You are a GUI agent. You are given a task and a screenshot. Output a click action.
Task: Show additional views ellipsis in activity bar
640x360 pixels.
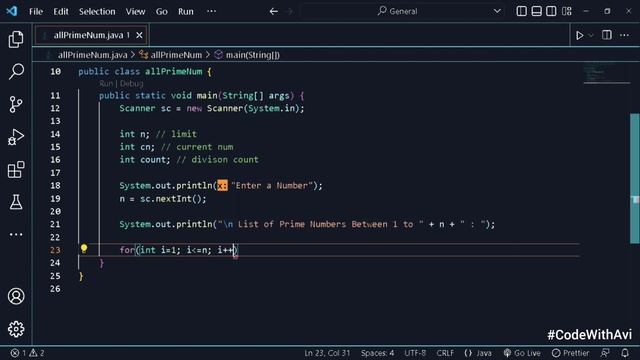[x=16, y=234]
